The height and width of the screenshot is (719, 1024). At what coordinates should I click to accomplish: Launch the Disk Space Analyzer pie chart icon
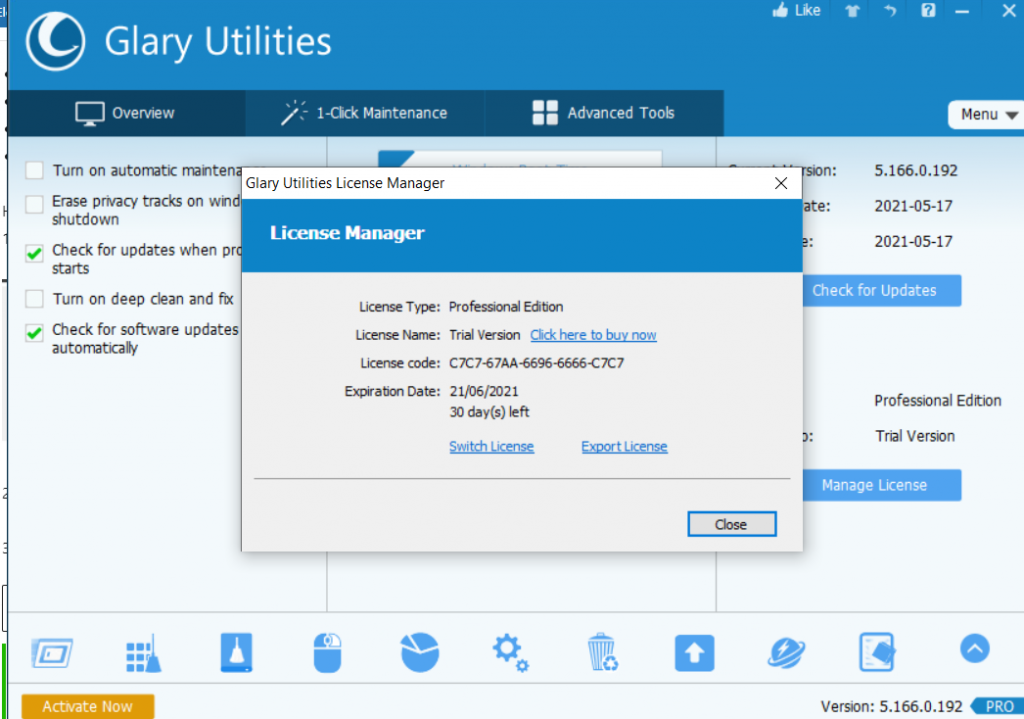[419, 652]
